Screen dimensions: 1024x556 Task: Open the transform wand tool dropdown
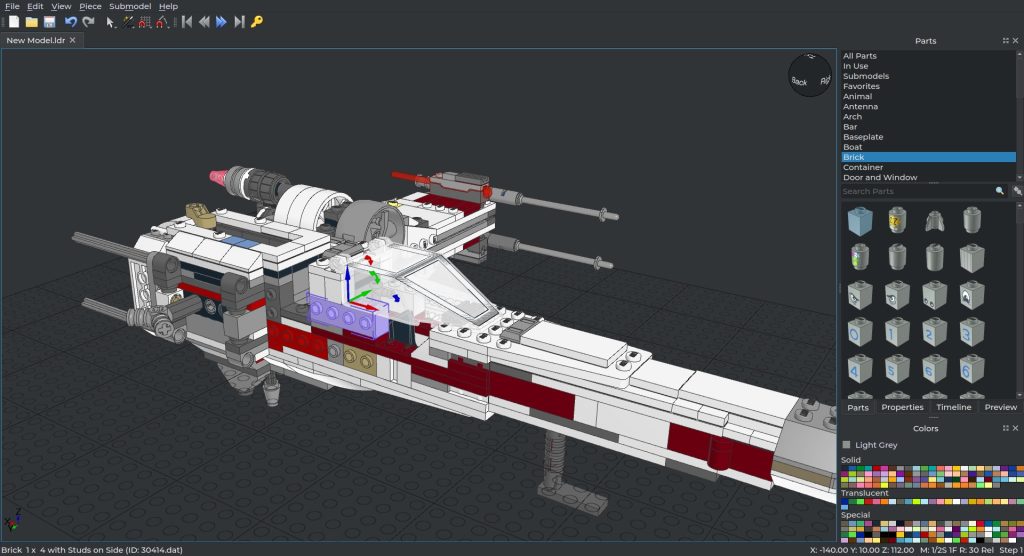128,22
